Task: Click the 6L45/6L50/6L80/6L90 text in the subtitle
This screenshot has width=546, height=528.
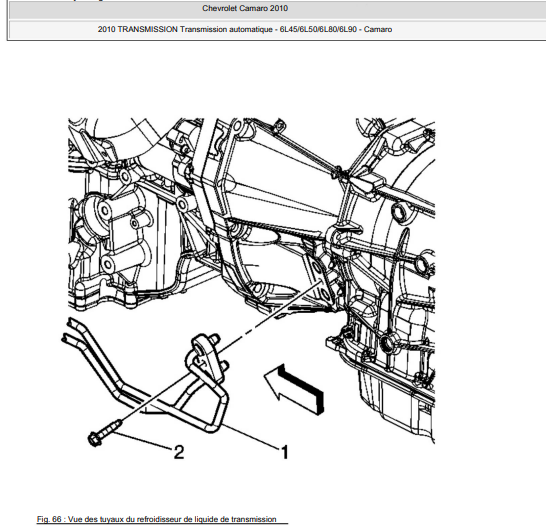Action: 318,29
